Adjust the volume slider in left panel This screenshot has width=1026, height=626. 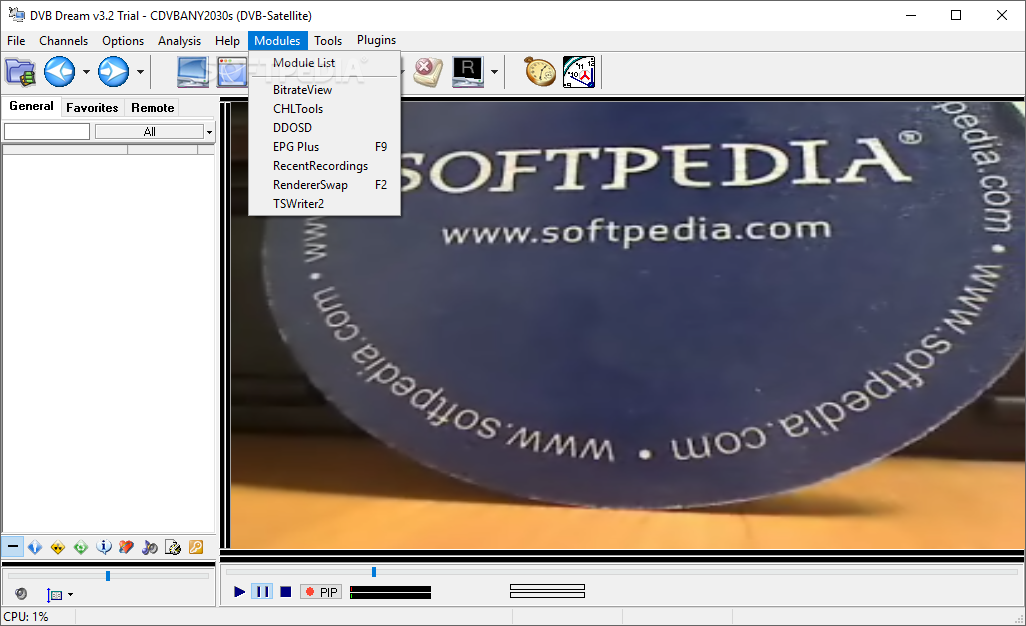(108, 576)
